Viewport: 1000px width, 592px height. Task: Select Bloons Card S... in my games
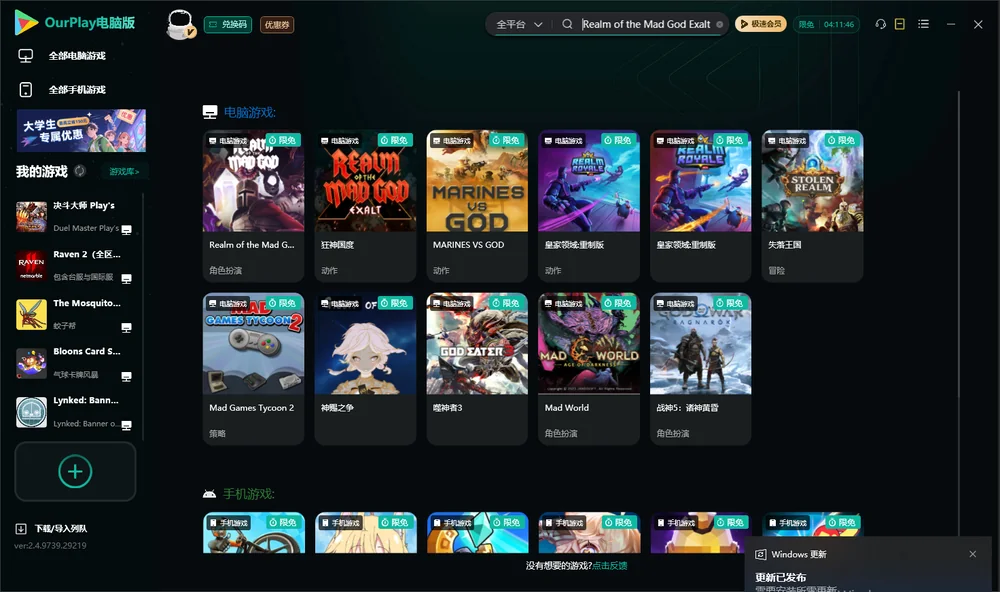point(75,363)
